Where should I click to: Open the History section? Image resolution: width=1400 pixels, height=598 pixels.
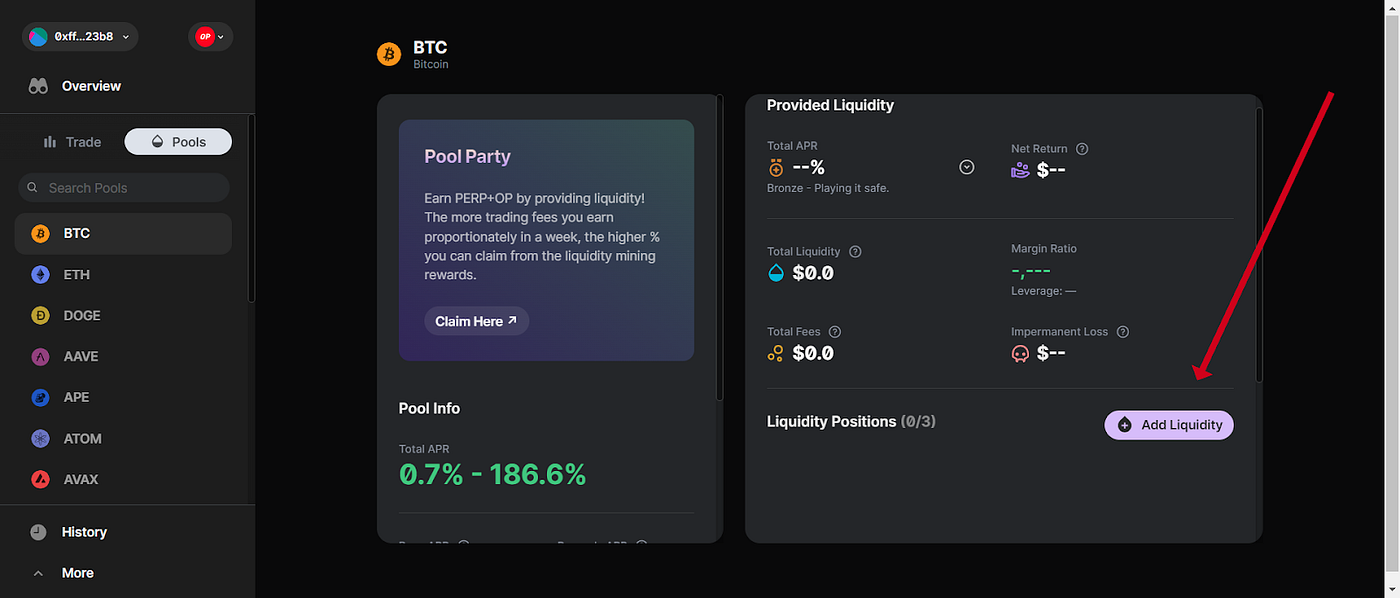pos(84,531)
